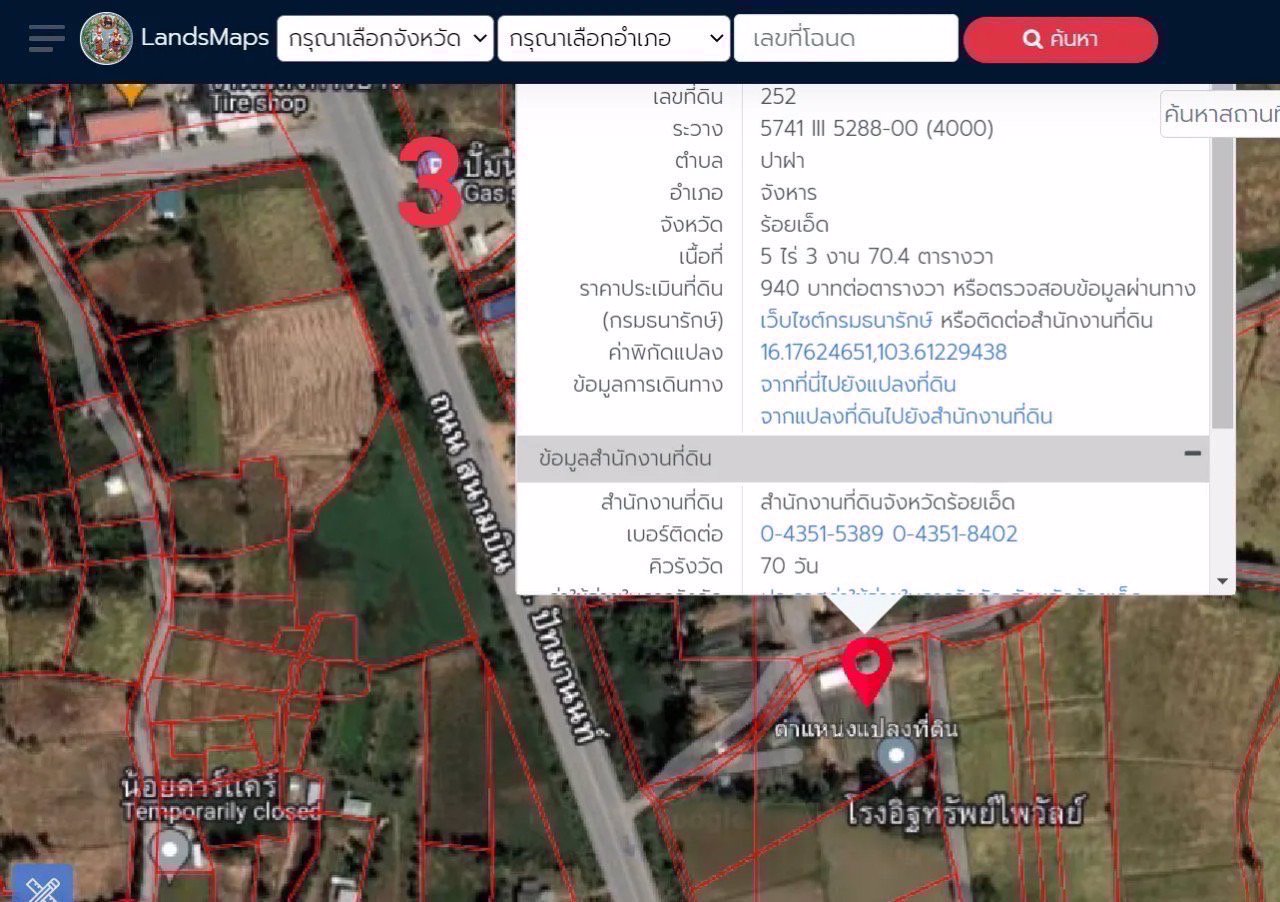Select the blue measuring tool icon
This screenshot has height=902, width=1280.
coord(42,885)
